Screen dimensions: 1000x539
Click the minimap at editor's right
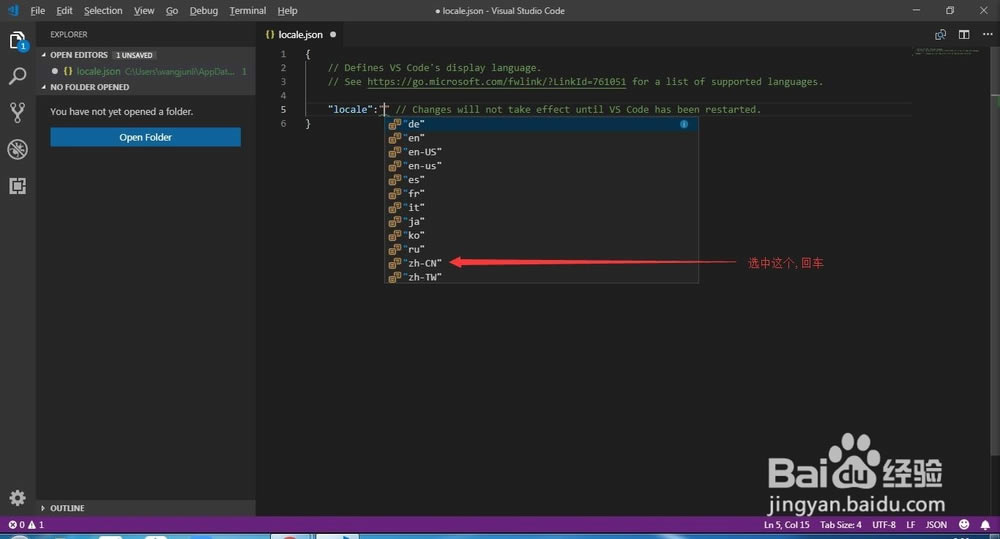(x=947, y=51)
